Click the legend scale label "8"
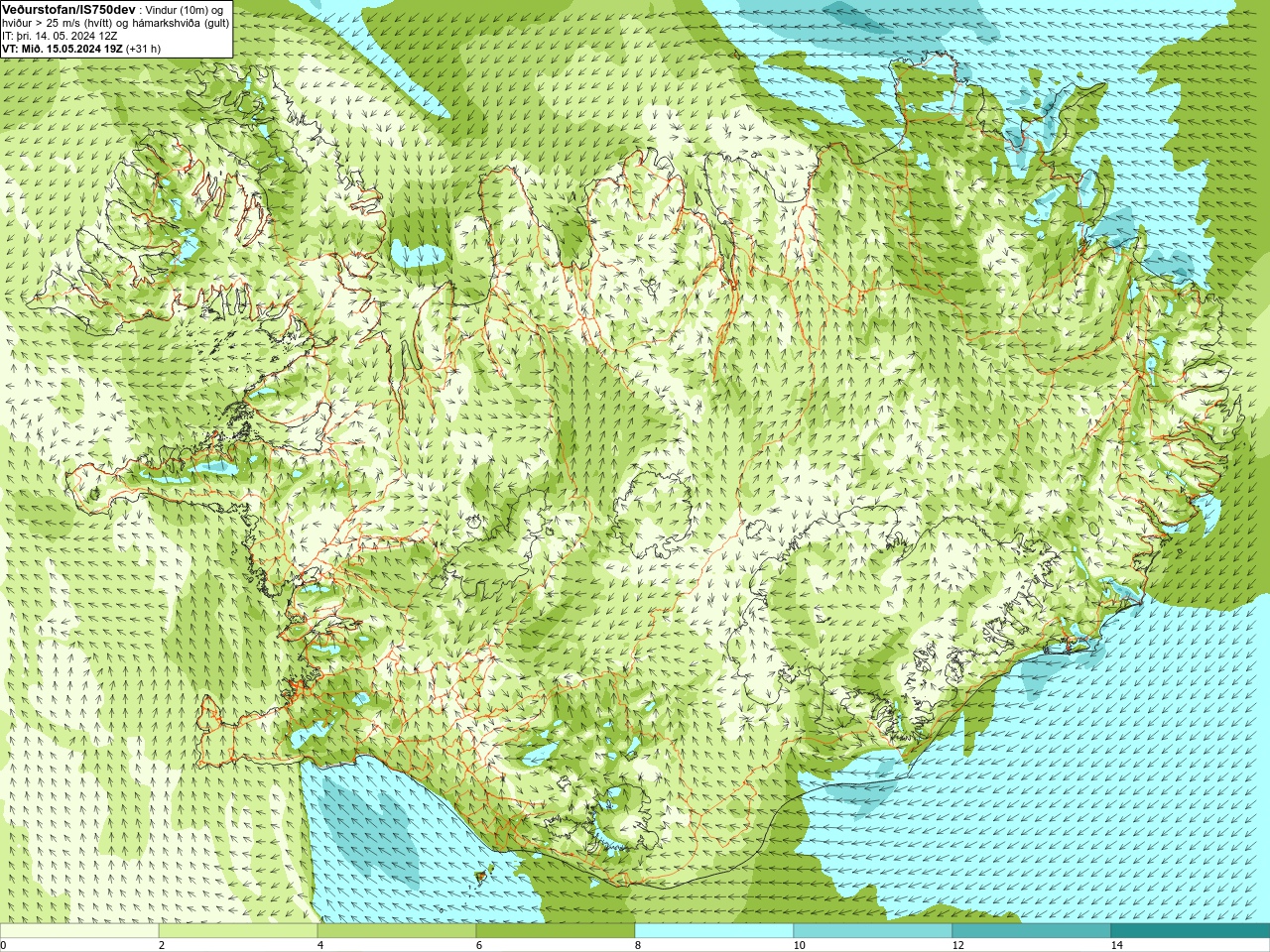Image resolution: width=1270 pixels, height=952 pixels. tap(638, 945)
